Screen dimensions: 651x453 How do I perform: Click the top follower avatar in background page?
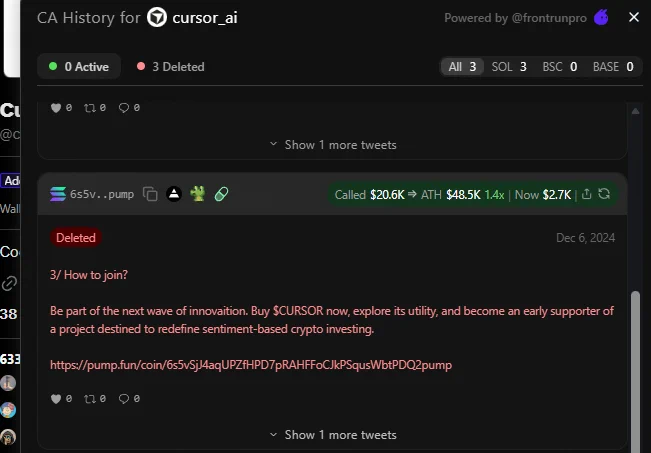coord(8,383)
